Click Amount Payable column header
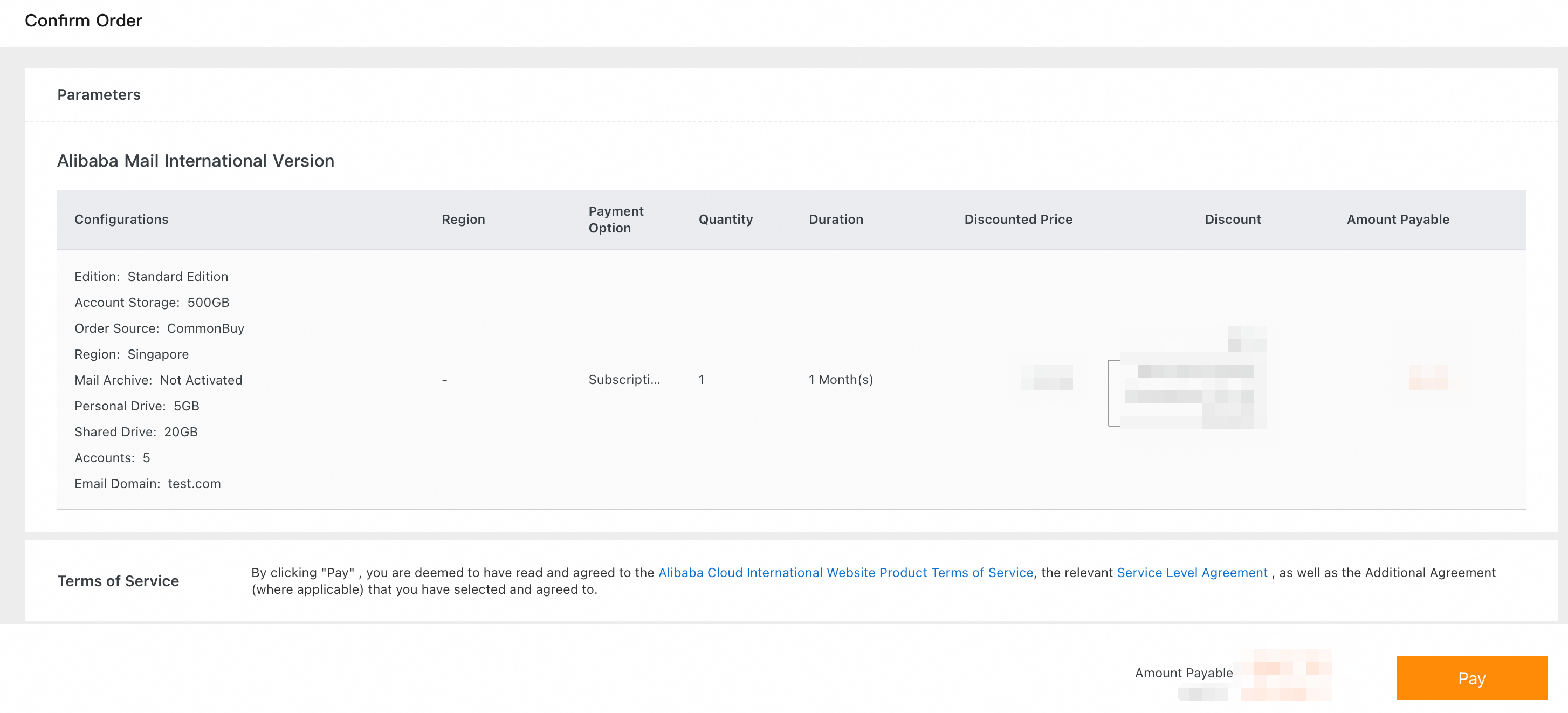1568x713 pixels. [x=1397, y=219]
